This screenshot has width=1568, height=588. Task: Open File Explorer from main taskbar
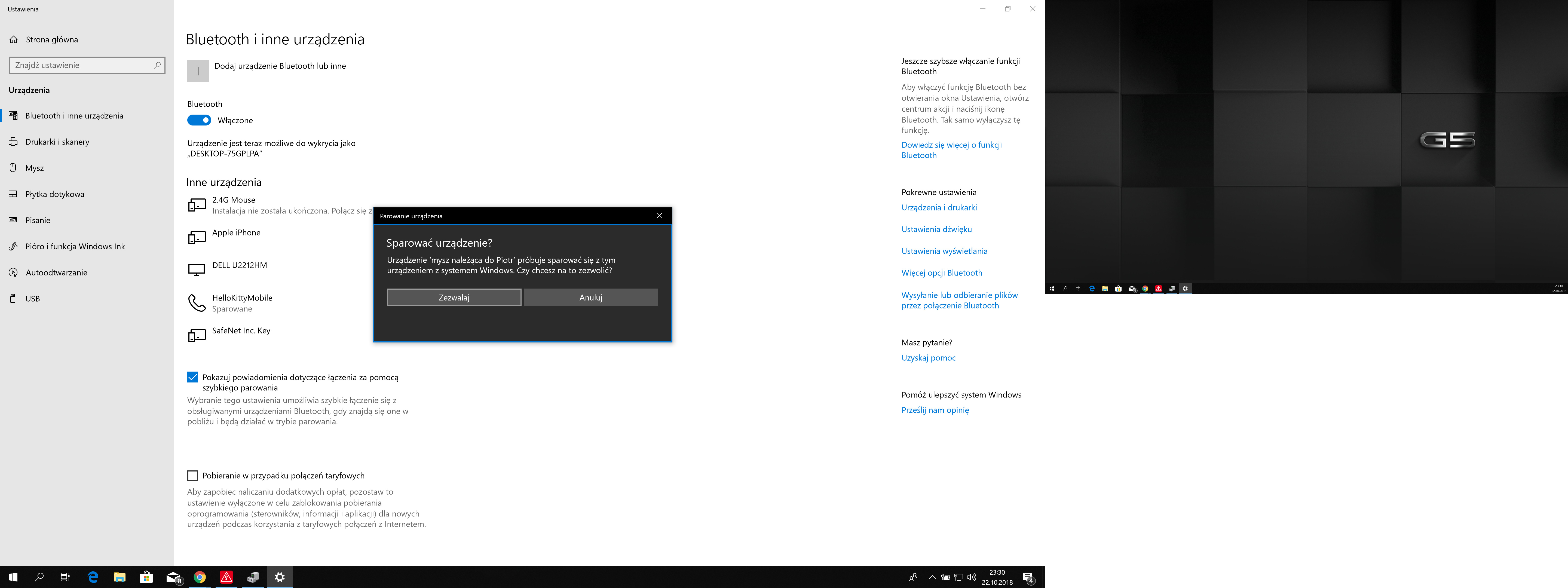tap(120, 577)
